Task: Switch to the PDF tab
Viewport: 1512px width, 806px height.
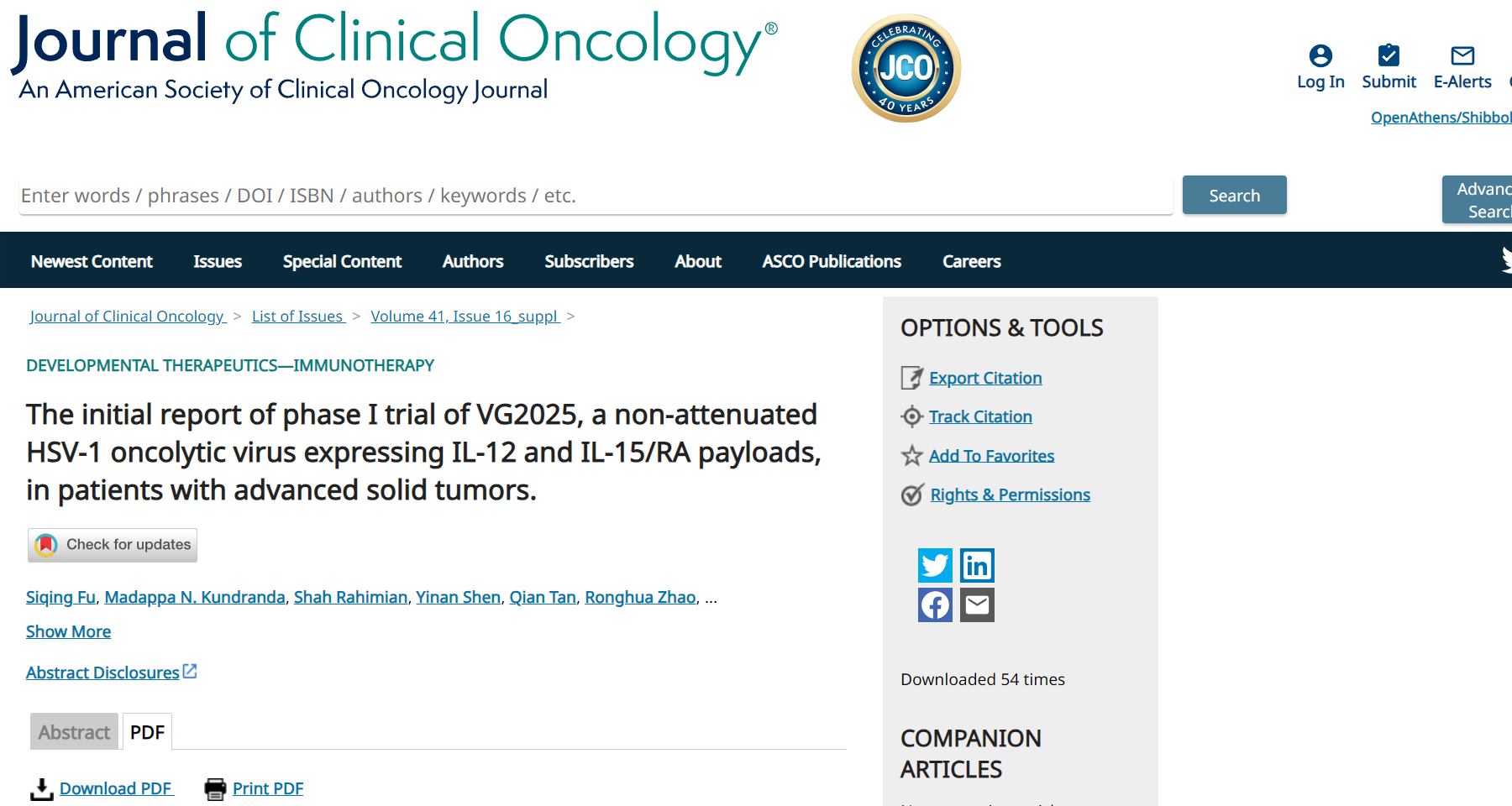Action: 147,732
